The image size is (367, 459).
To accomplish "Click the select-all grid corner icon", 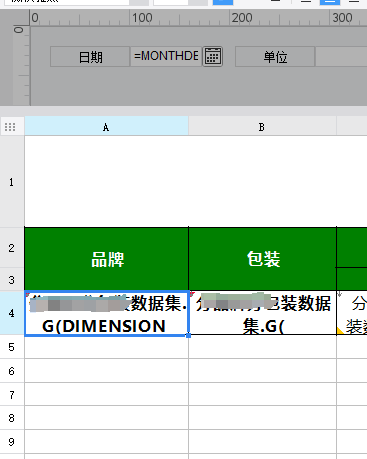I will tap(10, 127).
